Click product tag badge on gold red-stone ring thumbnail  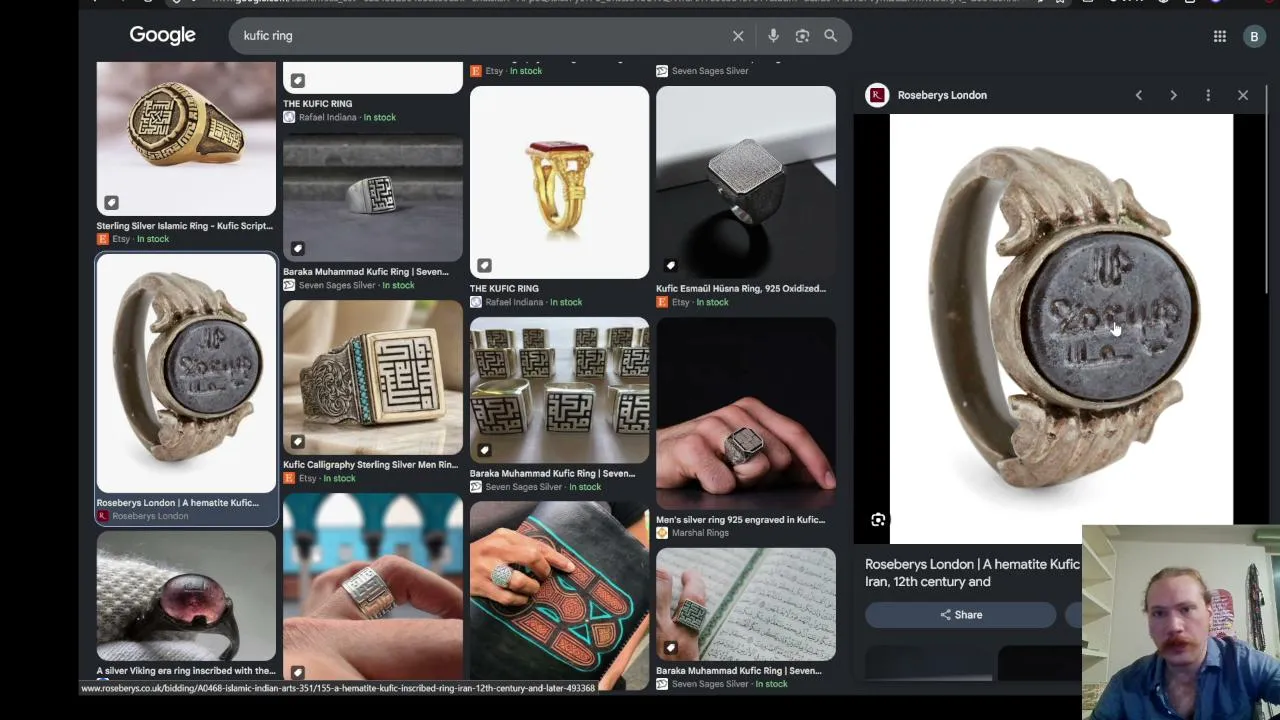point(484,265)
